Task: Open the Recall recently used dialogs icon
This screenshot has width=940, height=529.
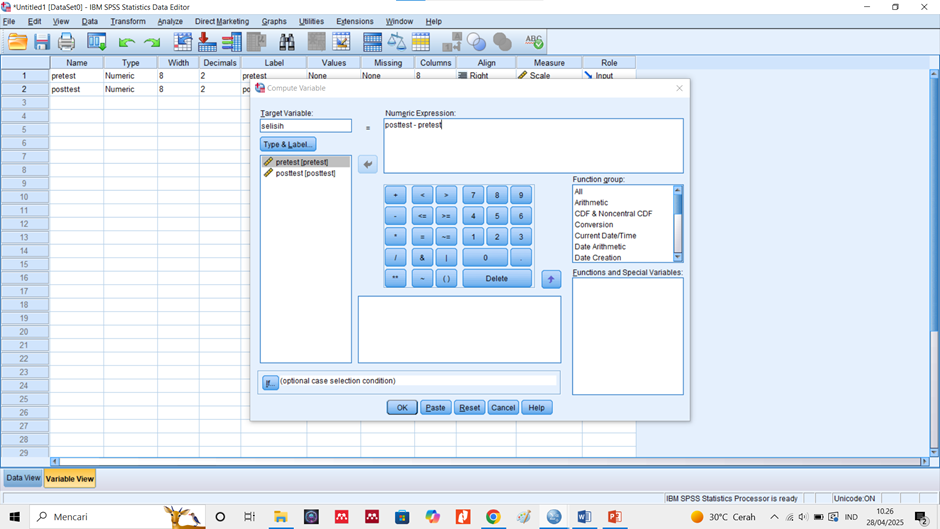Action: pyautogui.click(x=96, y=42)
